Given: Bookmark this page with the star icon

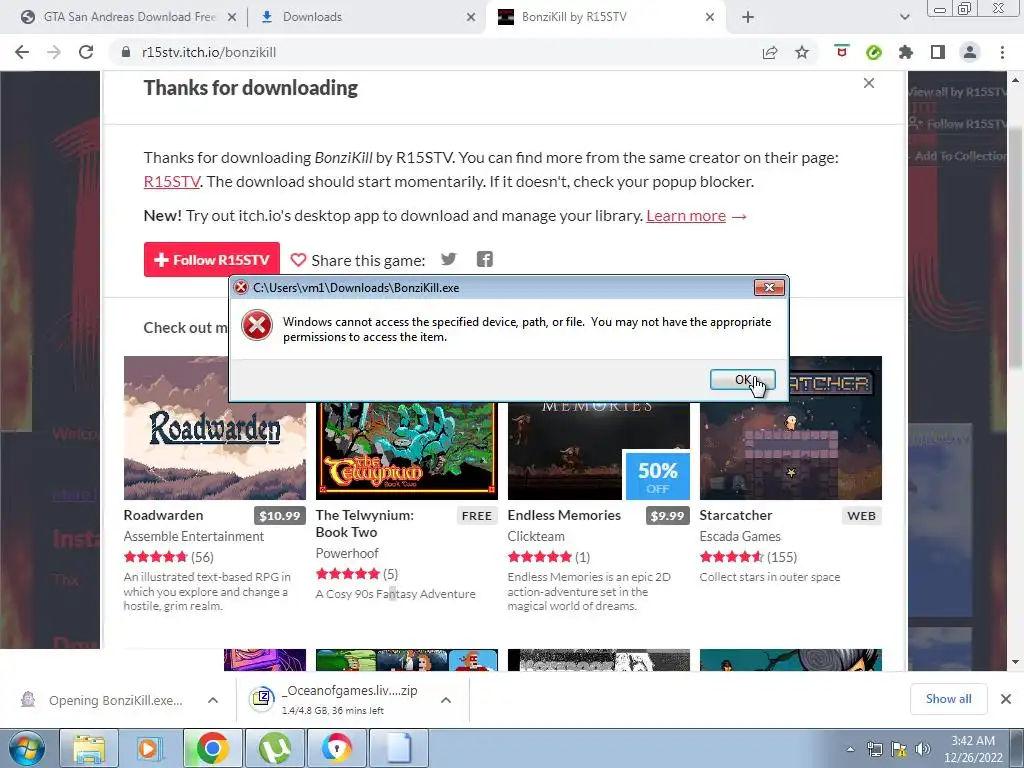Looking at the screenshot, I should pyautogui.click(x=802, y=52).
